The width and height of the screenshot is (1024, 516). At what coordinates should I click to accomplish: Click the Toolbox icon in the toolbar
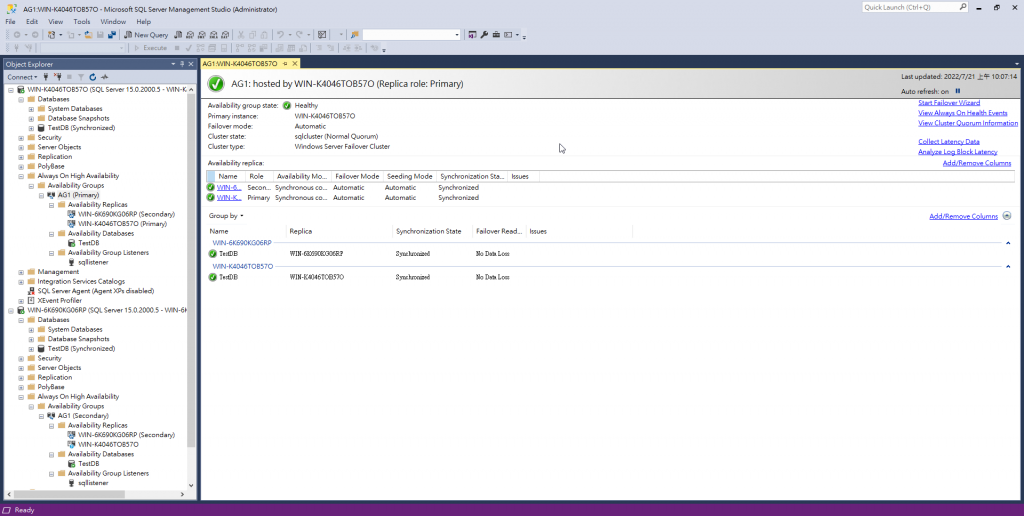coord(496,35)
